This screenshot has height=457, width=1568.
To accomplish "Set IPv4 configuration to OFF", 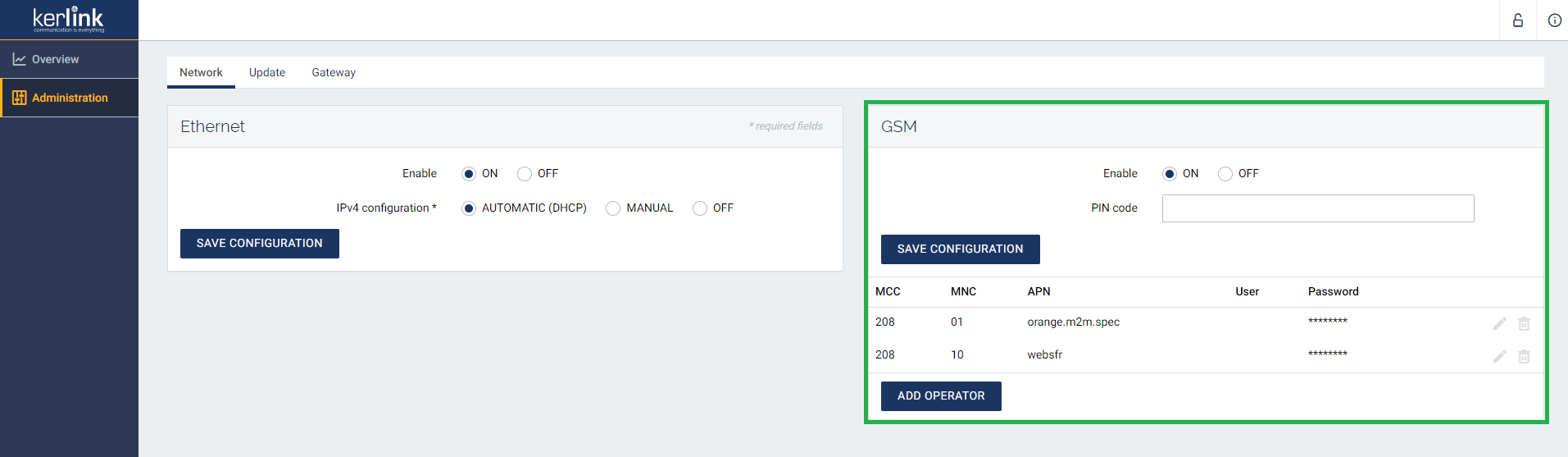I will [700, 208].
